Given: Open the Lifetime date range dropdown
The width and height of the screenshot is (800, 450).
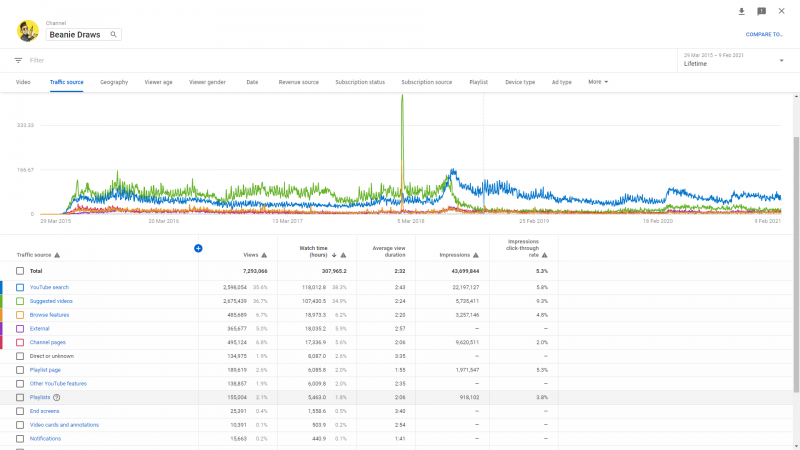Looking at the screenshot, I should 733,60.
